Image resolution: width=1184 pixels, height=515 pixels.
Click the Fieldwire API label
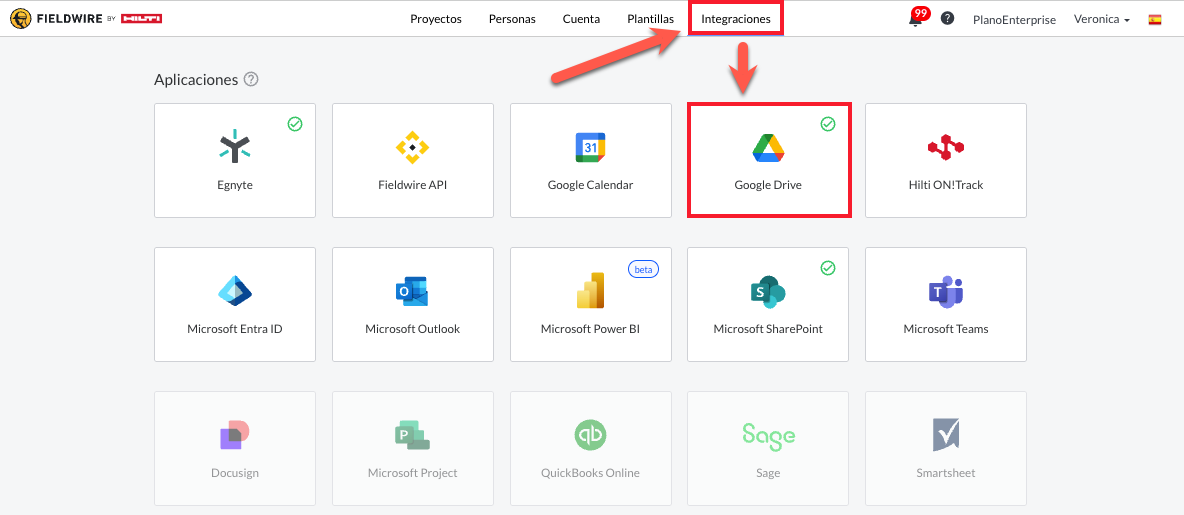pyautogui.click(x=412, y=184)
